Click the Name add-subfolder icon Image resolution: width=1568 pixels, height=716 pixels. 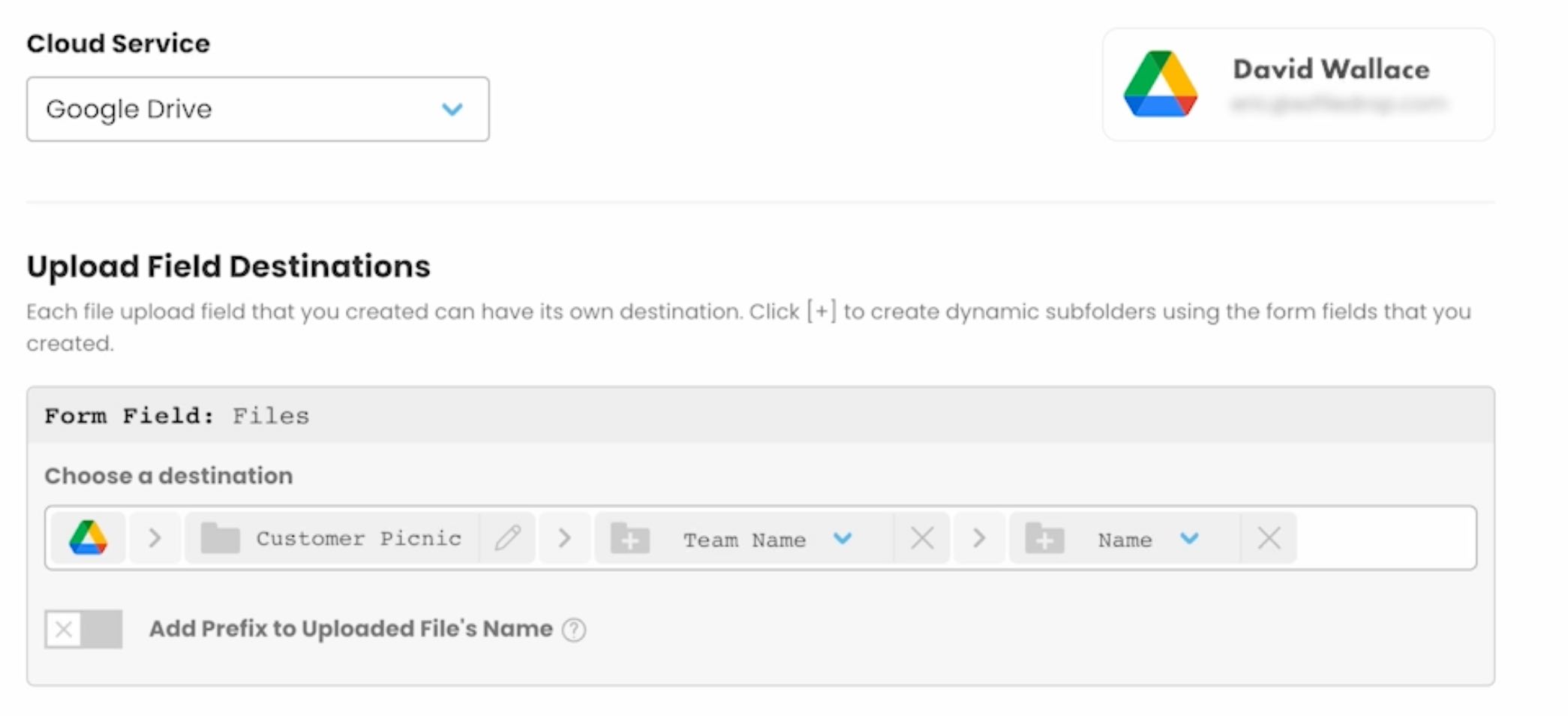point(1044,539)
